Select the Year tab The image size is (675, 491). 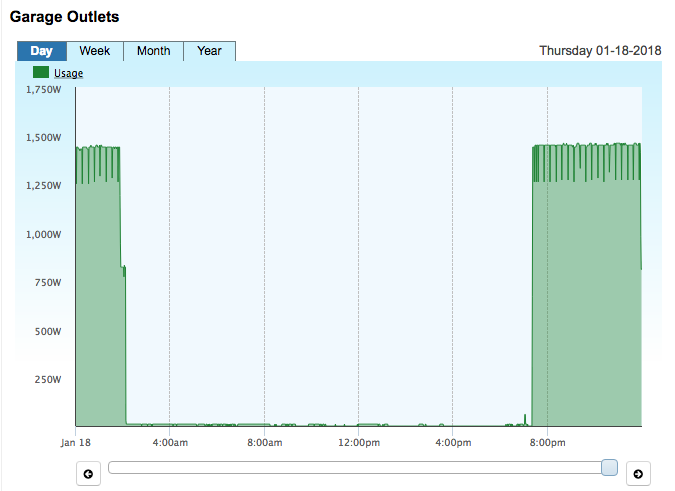click(x=209, y=51)
